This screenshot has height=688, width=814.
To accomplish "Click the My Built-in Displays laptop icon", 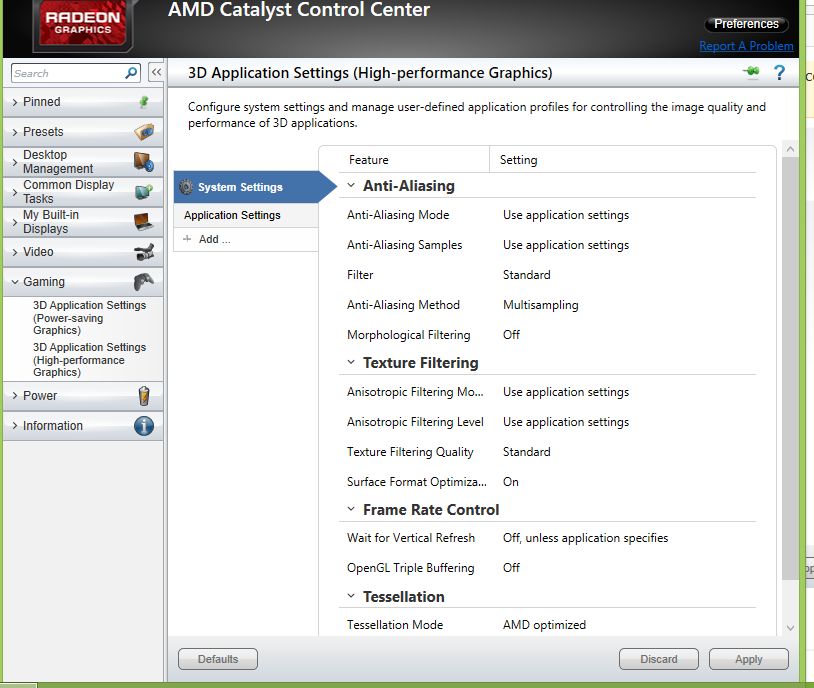I will pyautogui.click(x=144, y=222).
